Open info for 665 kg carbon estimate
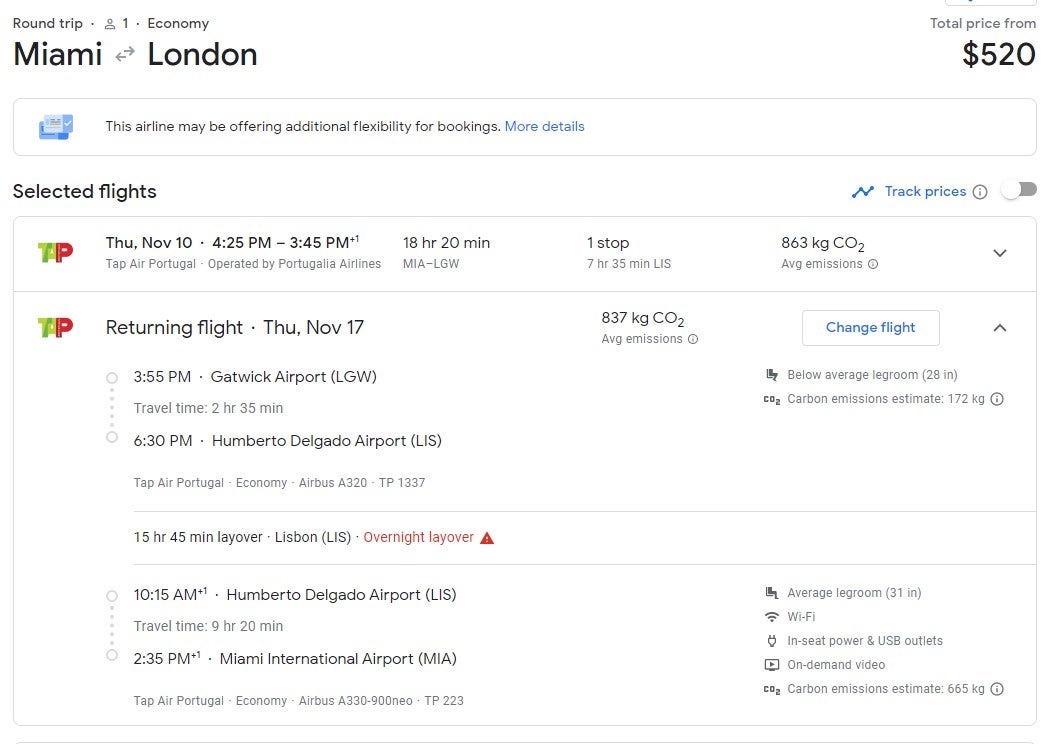Viewport: 1048px width, 744px height. coord(997,689)
